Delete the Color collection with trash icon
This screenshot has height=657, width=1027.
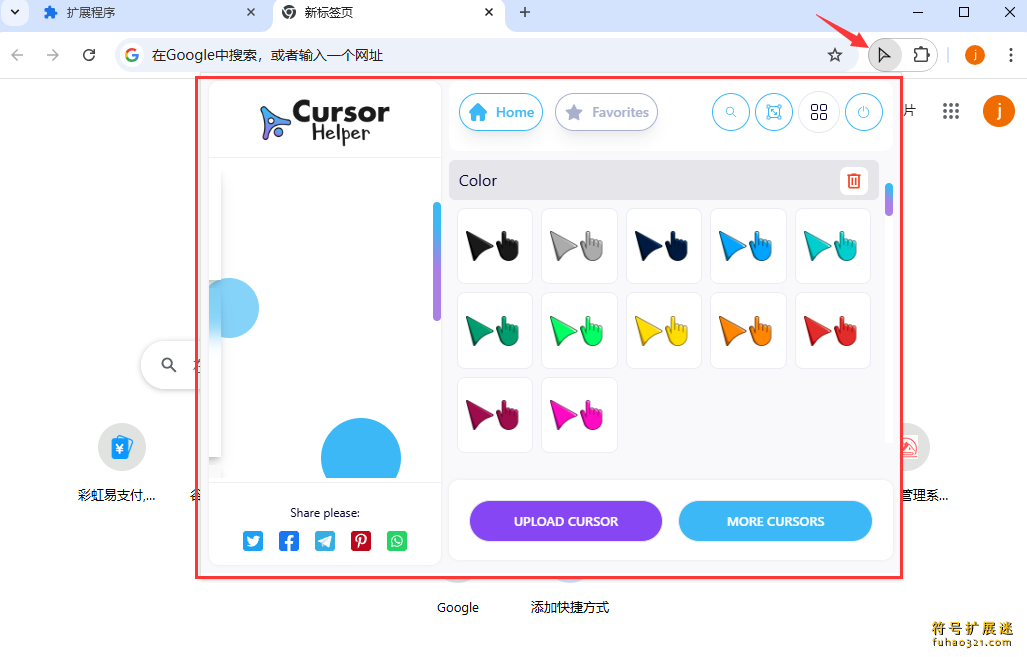pyautogui.click(x=854, y=181)
